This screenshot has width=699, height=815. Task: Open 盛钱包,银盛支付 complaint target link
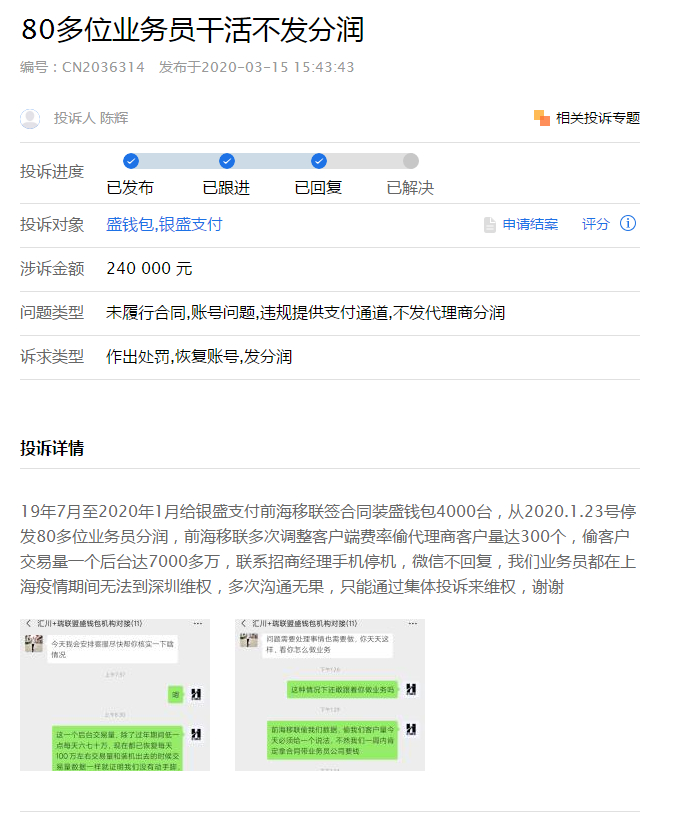(164, 225)
